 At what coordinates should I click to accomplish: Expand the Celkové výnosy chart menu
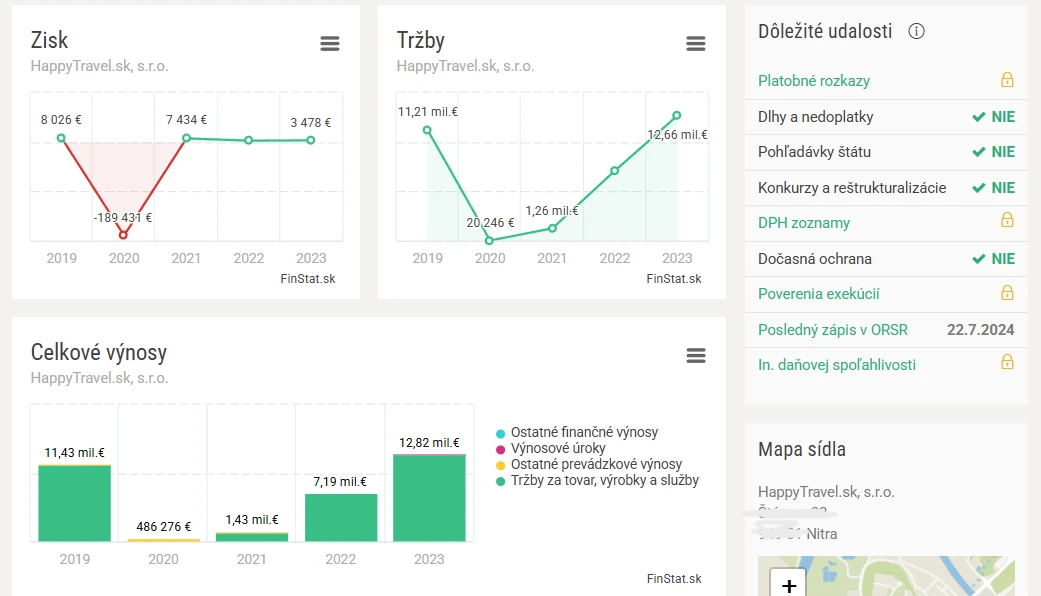pyautogui.click(x=696, y=356)
